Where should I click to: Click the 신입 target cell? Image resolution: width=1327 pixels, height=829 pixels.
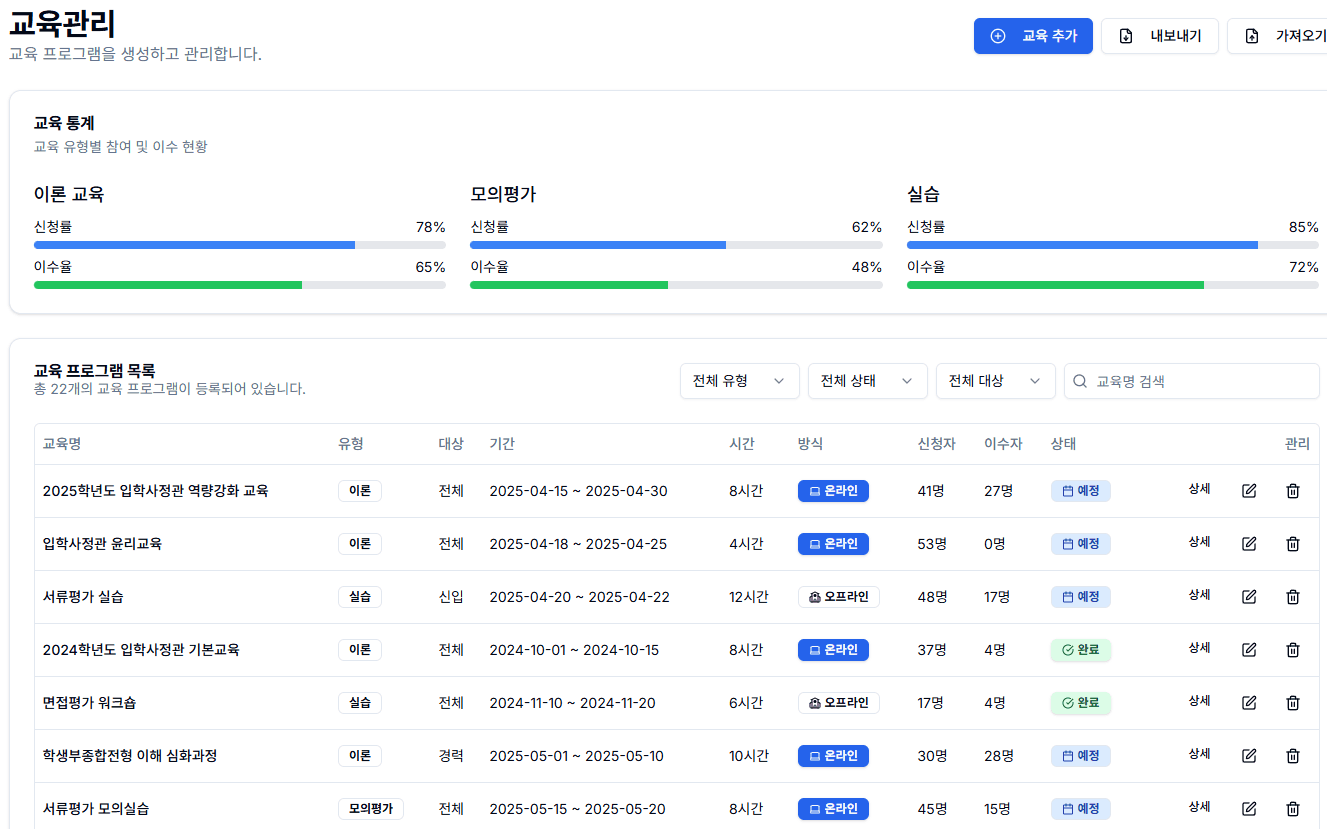click(451, 597)
